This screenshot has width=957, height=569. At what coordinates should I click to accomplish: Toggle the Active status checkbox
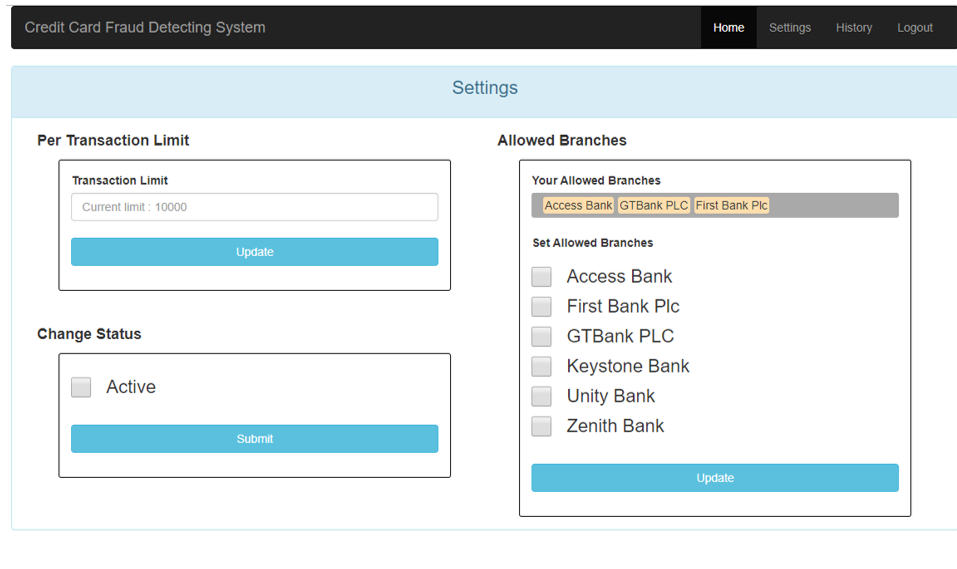pyautogui.click(x=81, y=386)
